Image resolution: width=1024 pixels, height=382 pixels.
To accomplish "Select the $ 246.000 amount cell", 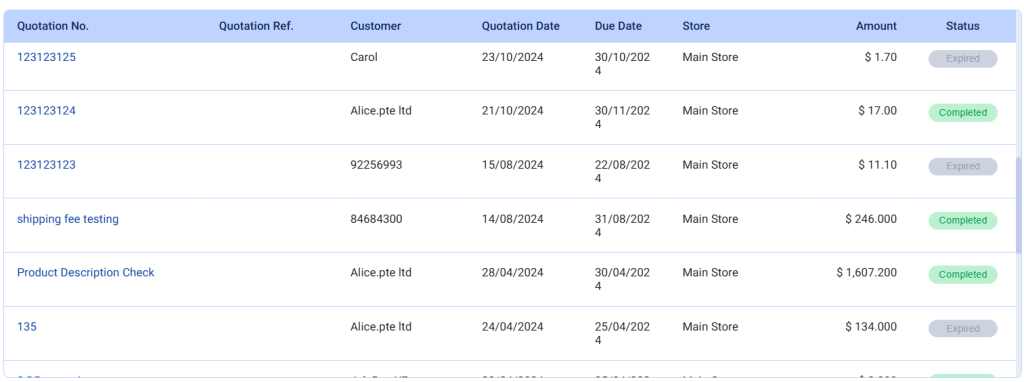I will point(871,219).
